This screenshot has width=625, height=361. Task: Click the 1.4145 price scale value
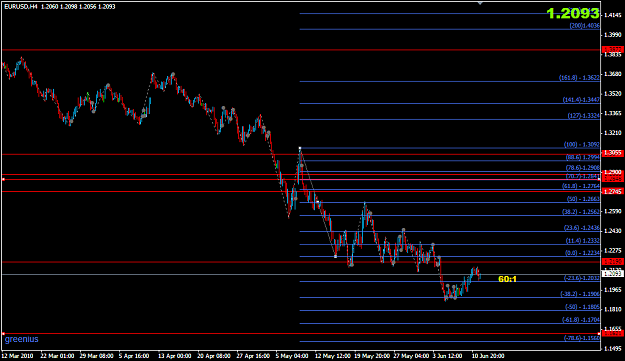tap(612, 15)
